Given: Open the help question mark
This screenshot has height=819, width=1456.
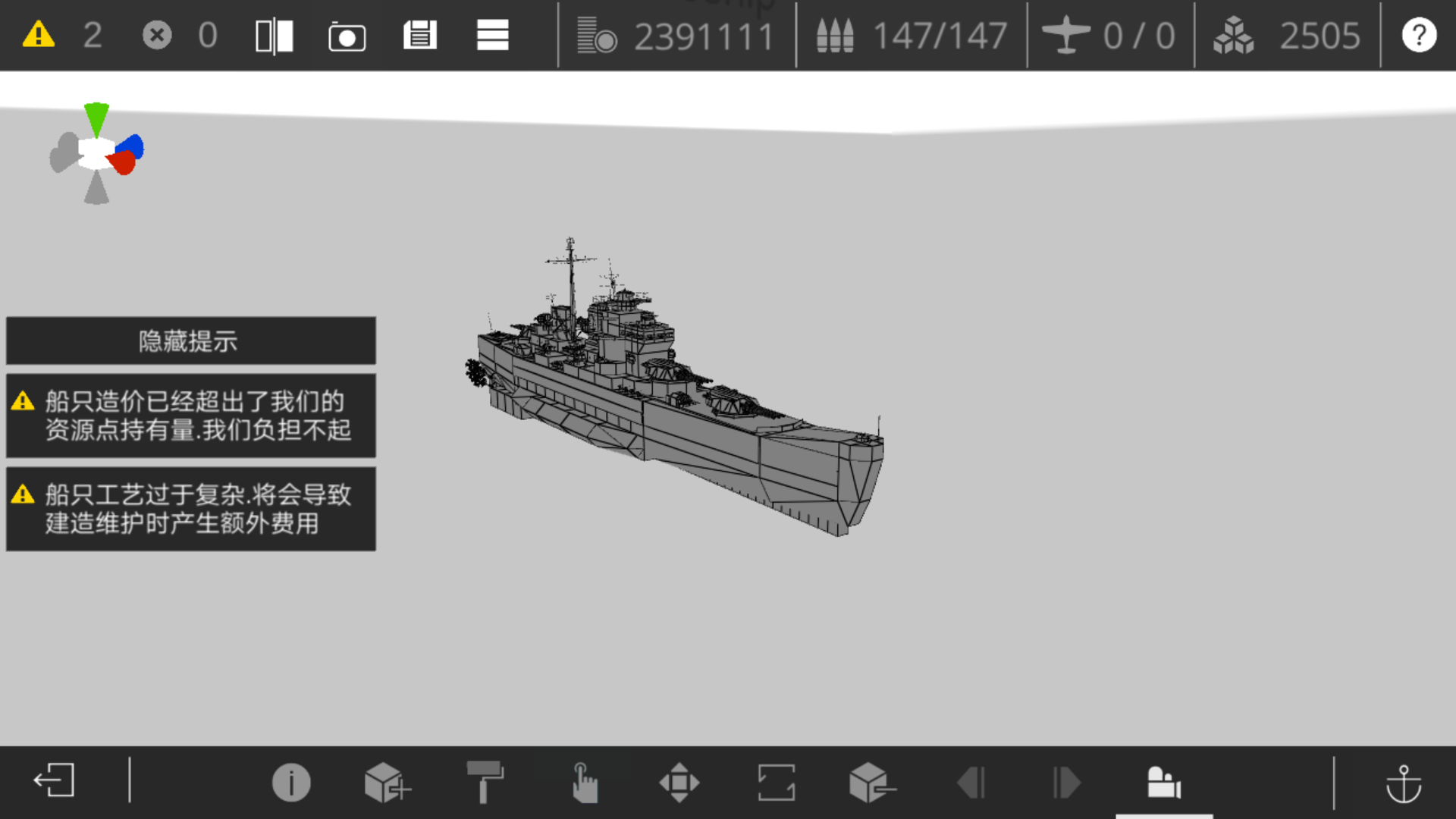Looking at the screenshot, I should [x=1418, y=35].
